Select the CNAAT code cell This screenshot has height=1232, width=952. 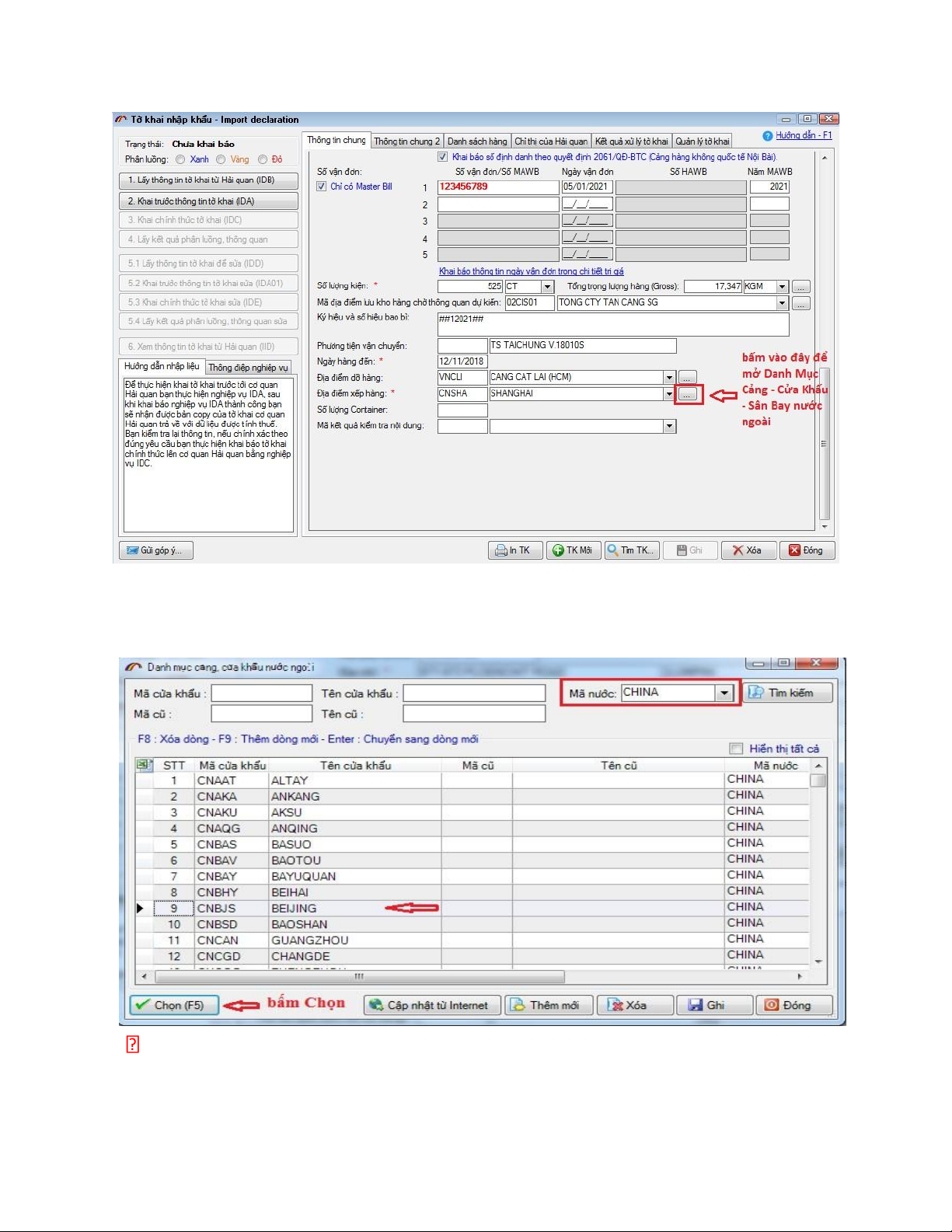pos(231,780)
